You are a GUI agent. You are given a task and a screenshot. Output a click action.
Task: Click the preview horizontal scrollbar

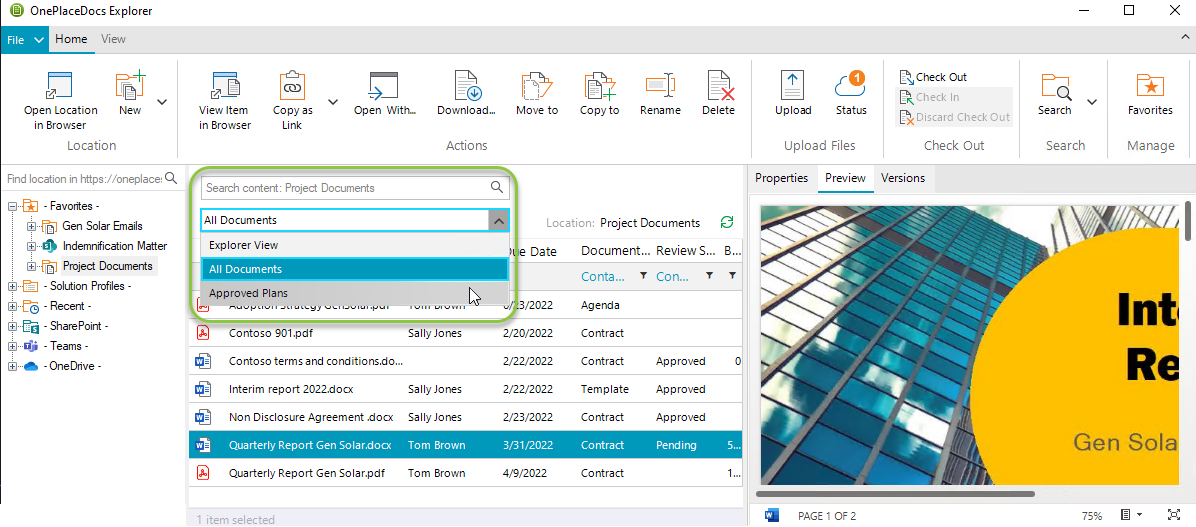point(897,493)
